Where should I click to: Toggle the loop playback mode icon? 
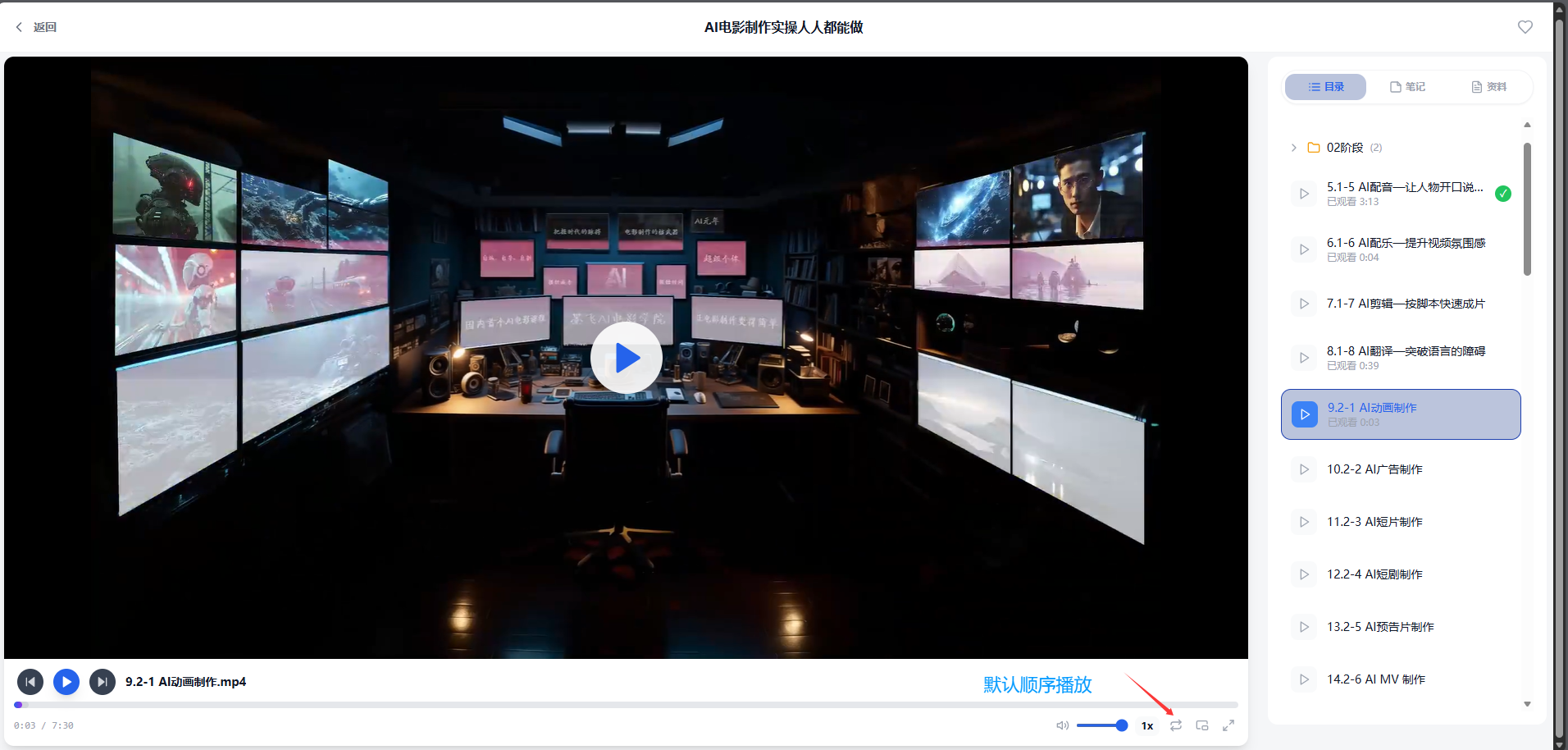pyautogui.click(x=1176, y=725)
